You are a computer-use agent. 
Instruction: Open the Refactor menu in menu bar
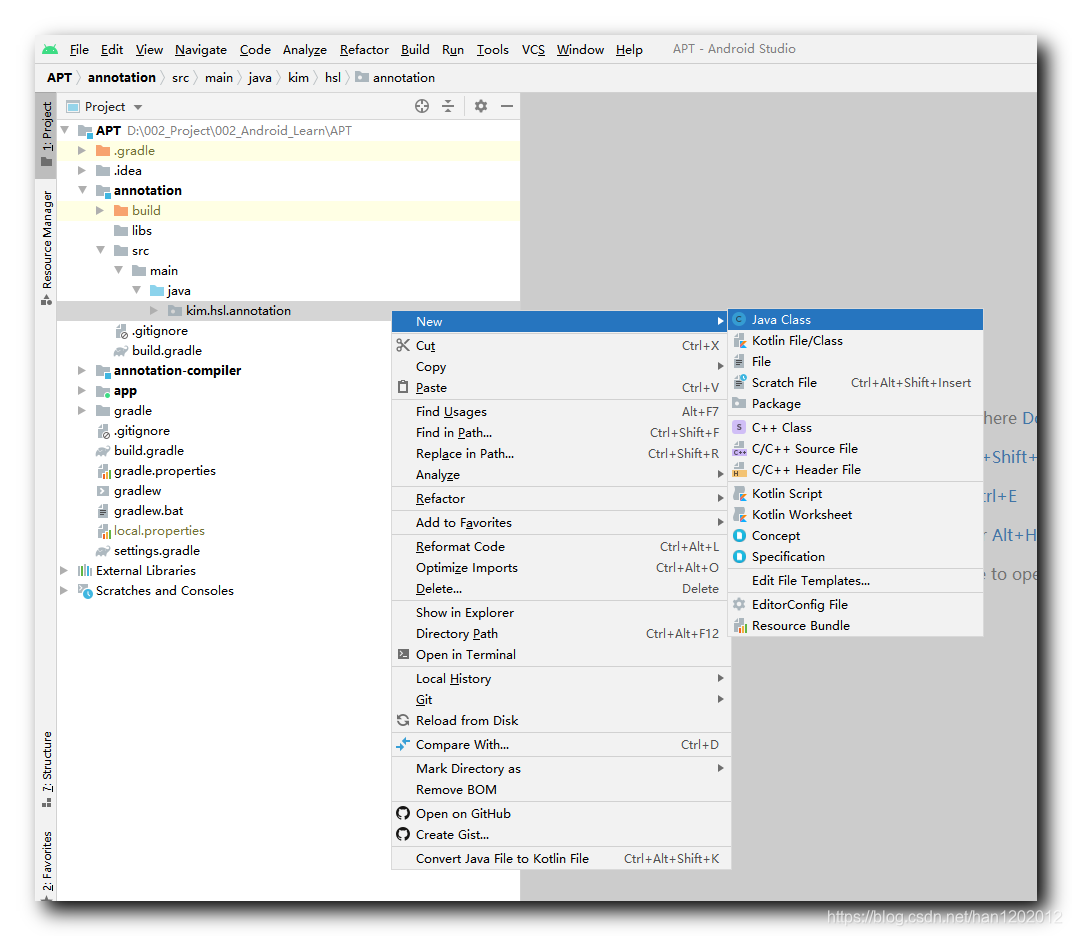coord(364,50)
